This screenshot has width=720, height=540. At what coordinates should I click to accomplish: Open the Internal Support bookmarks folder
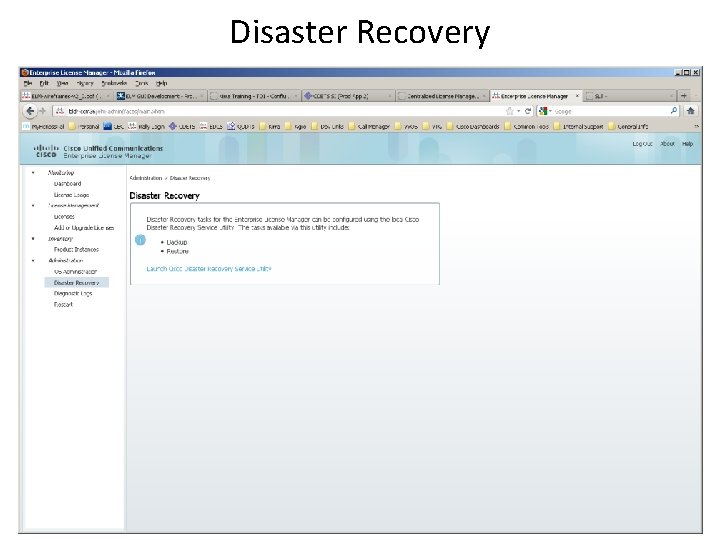point(578,126)
